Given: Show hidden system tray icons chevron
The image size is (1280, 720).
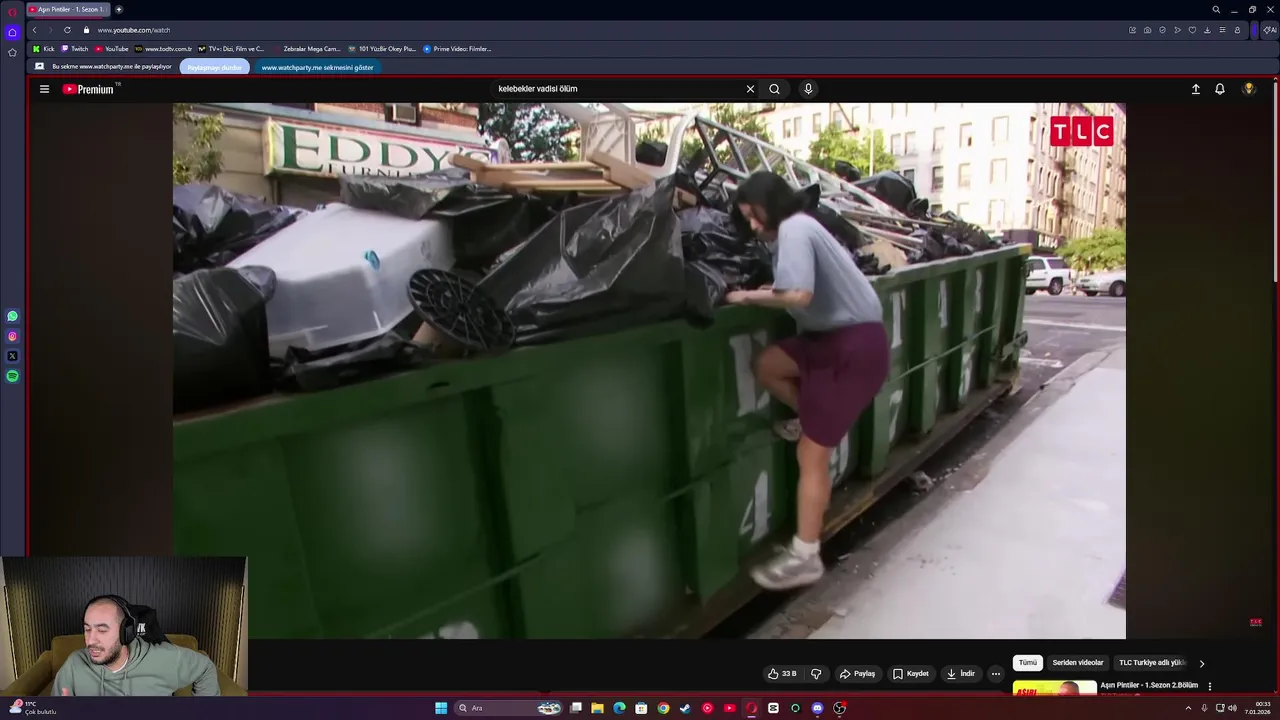Looking at the screenshot, I should pyautogui.click(x=1188, y=708).
